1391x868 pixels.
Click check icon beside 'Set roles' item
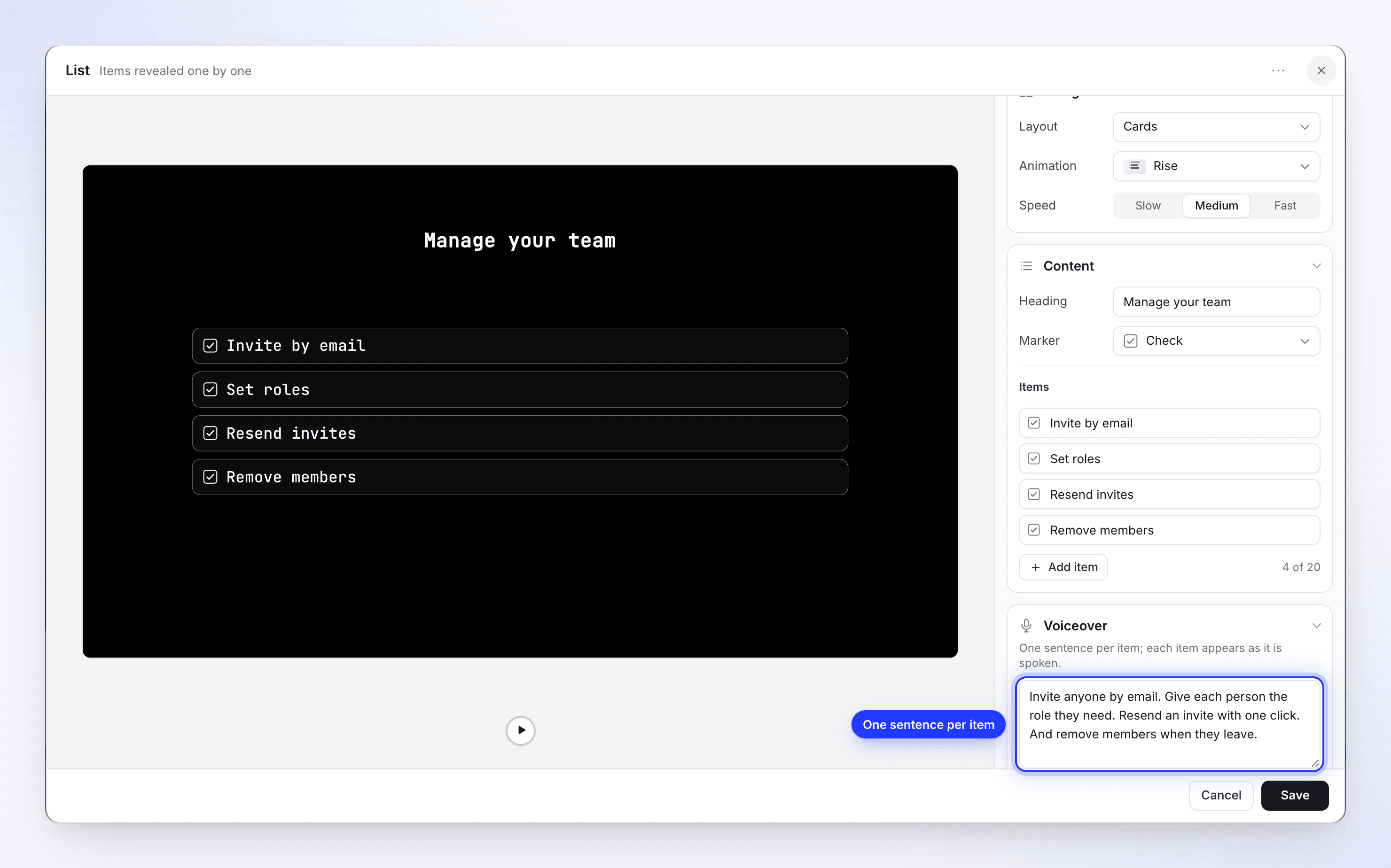(x=1034, y=459)
